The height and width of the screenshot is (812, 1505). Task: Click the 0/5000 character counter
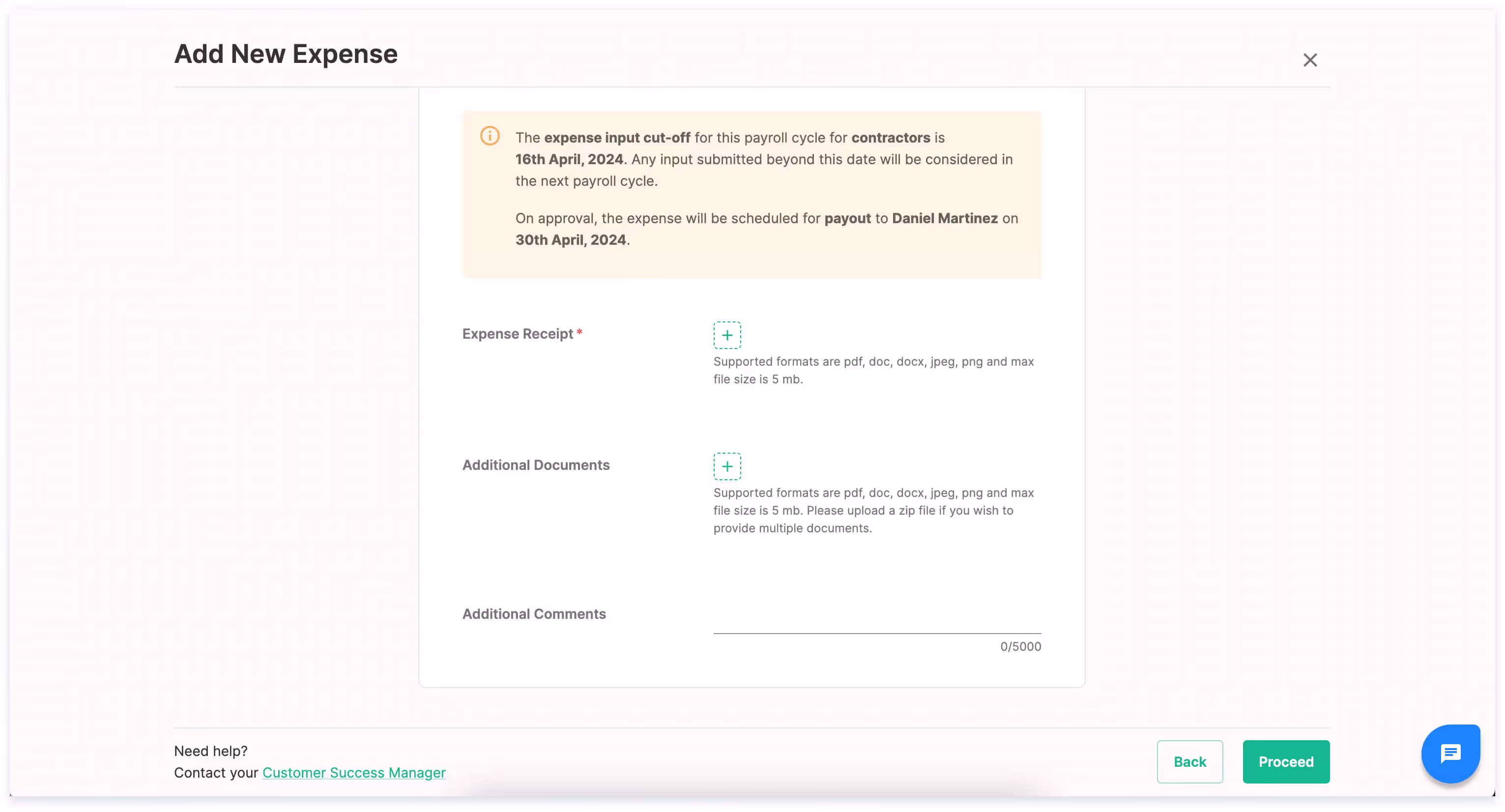(x=1020, y=647)
